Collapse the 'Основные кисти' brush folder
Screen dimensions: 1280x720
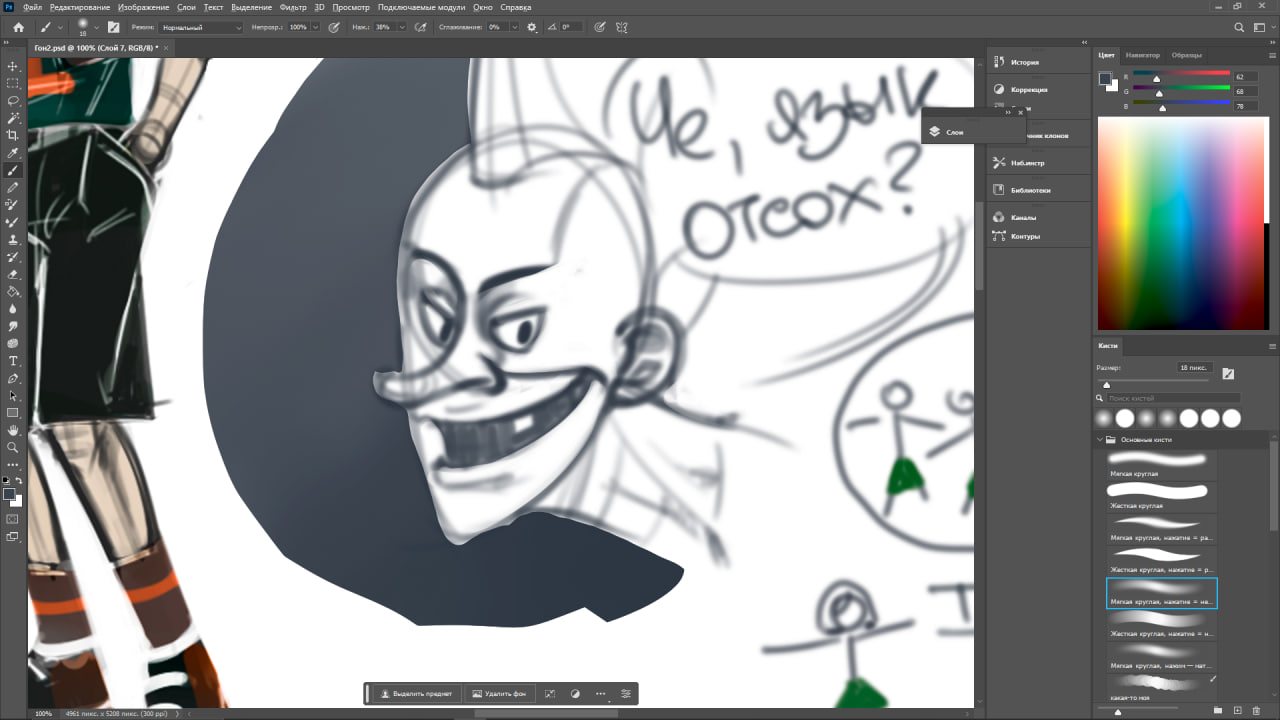click(1101, 440)
